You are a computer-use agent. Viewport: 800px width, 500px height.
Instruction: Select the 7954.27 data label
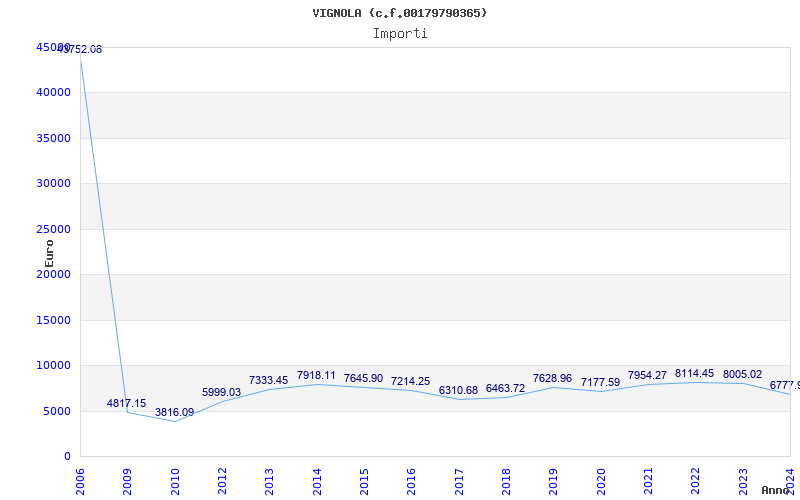(647, 375)
